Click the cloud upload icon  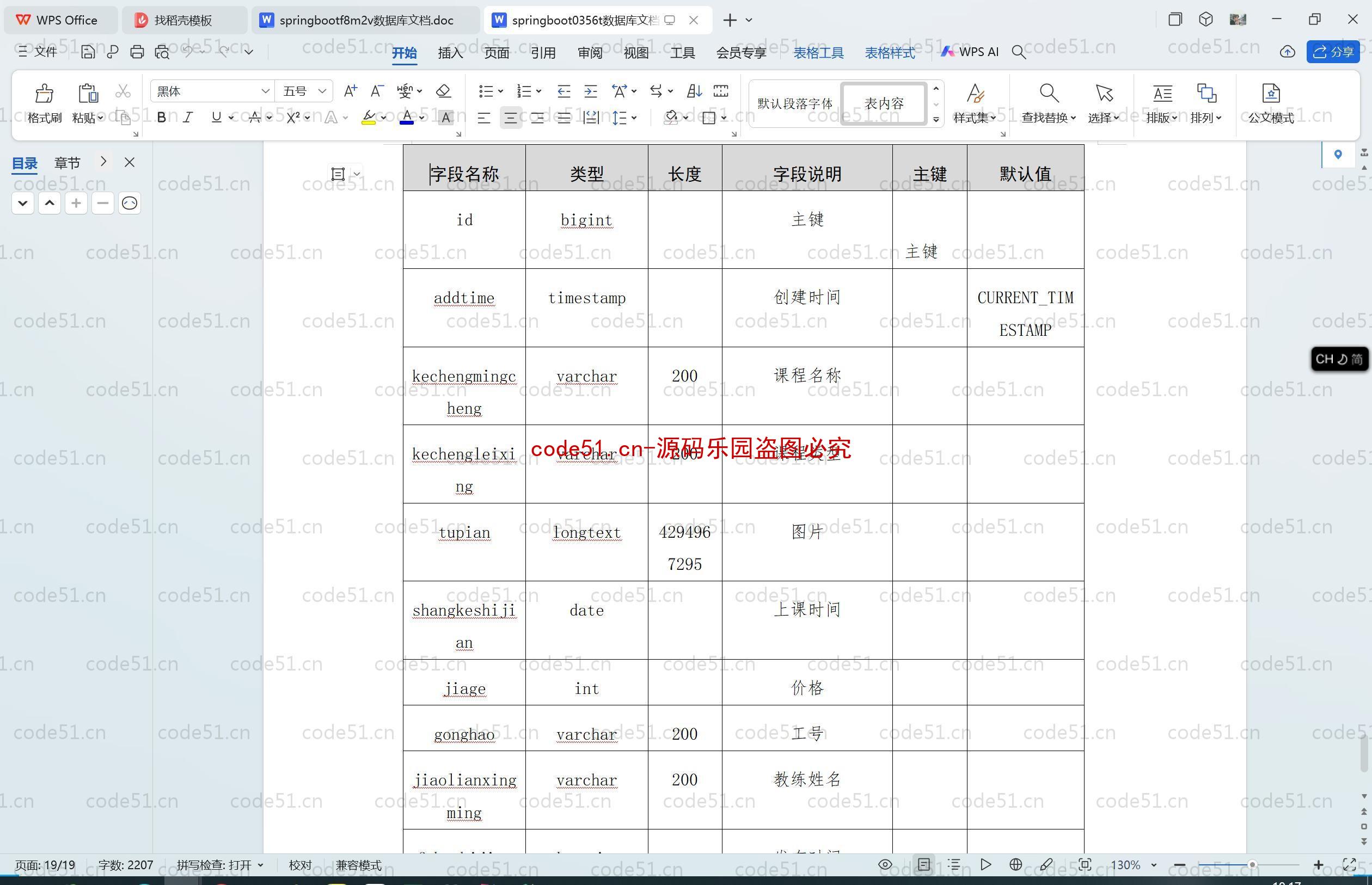tap(1288, 52)
